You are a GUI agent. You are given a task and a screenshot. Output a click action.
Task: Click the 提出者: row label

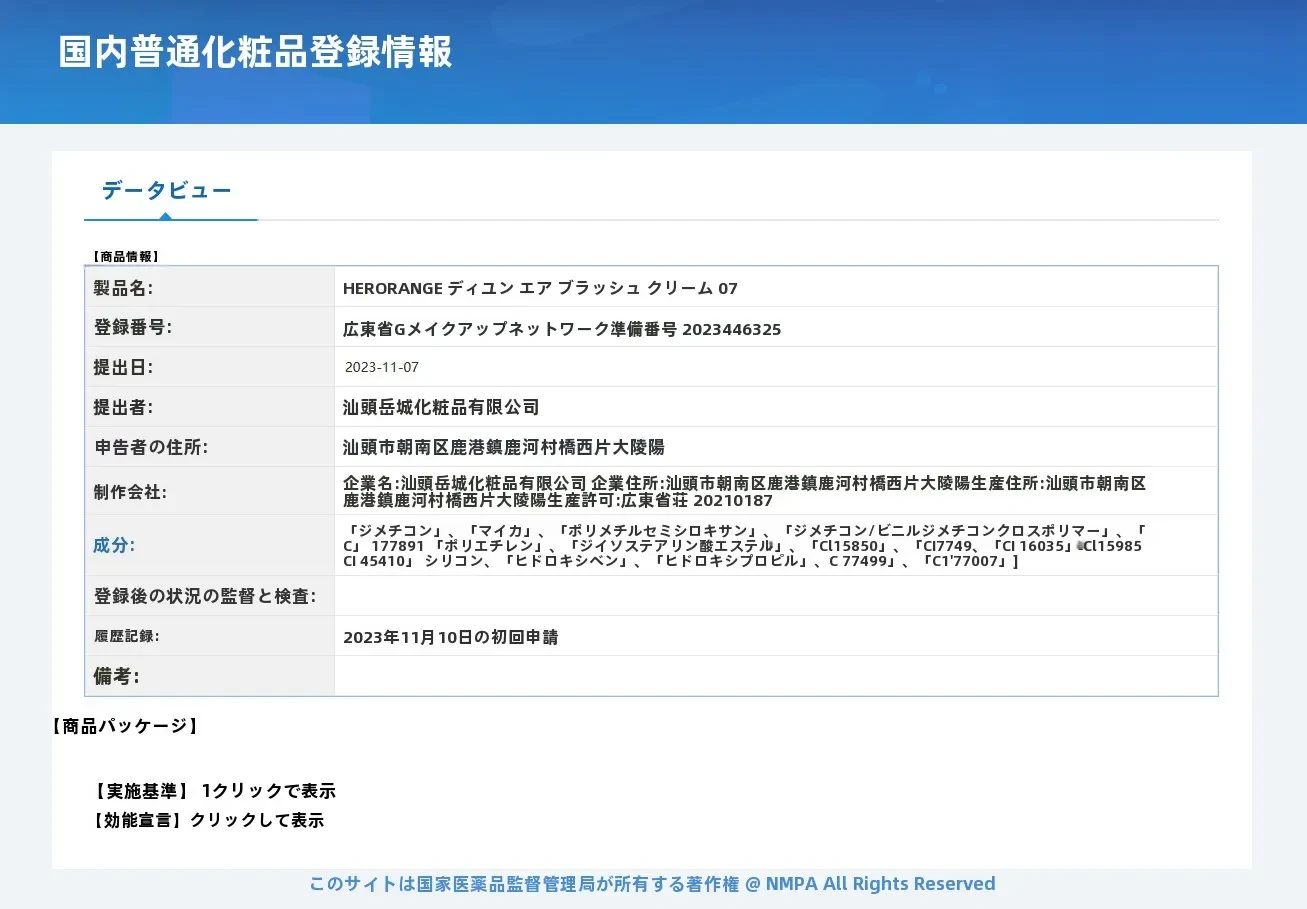pos(123,407)
